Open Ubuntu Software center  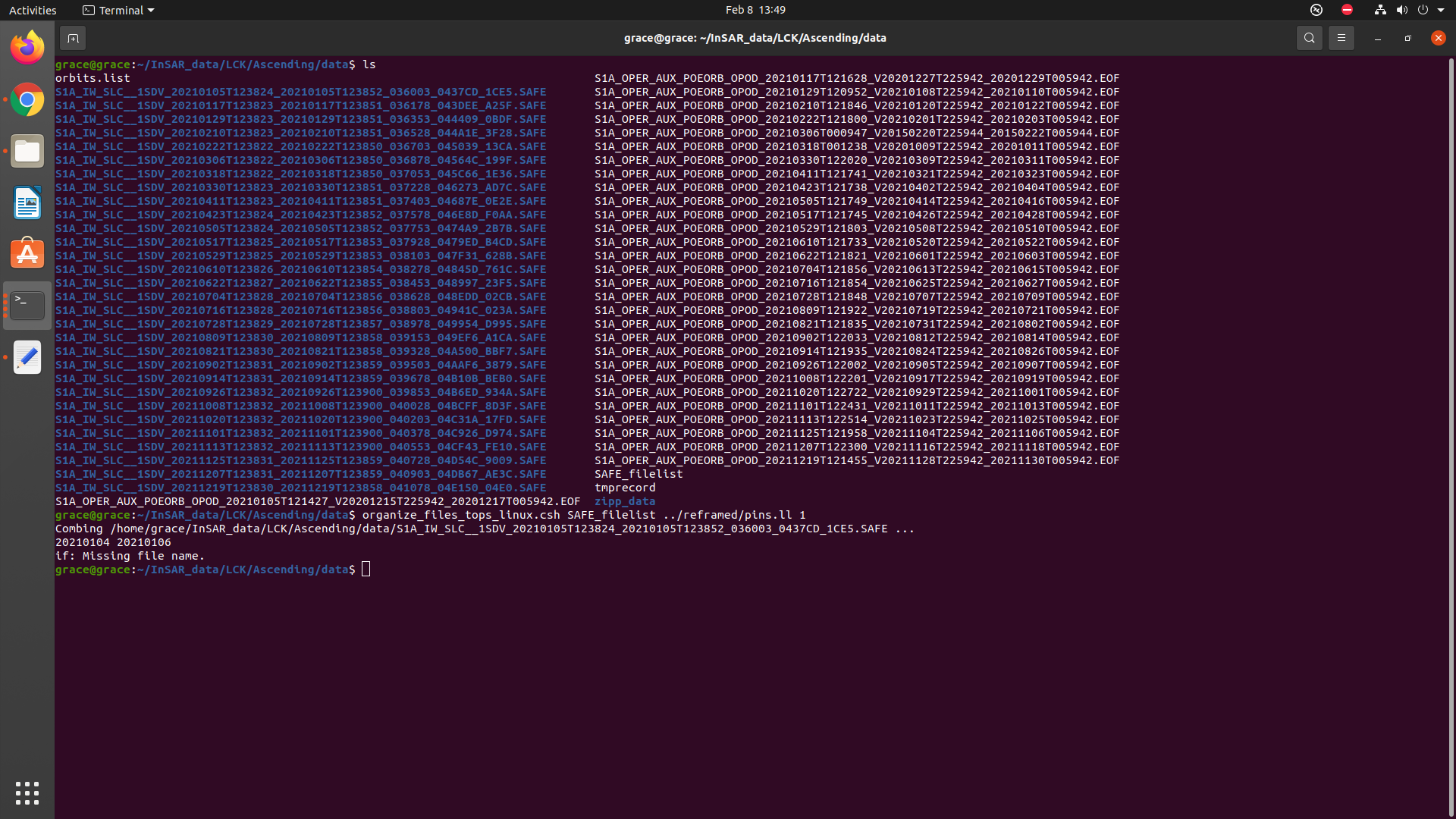(x=27, y=253)
